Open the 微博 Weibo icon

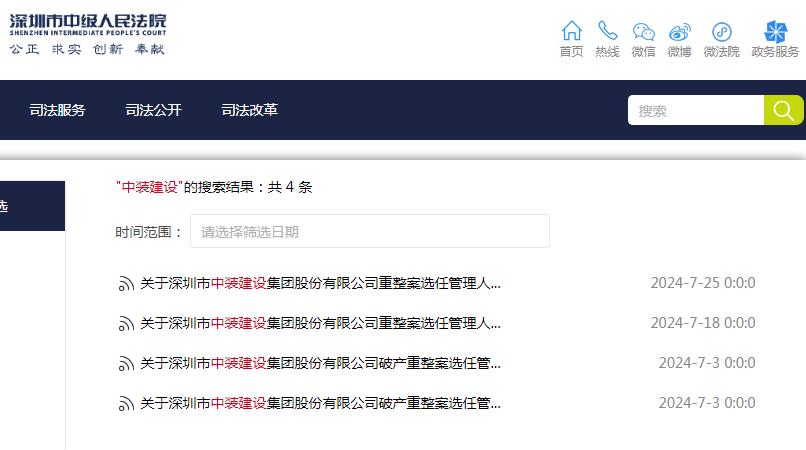click(x=680, y=32)
